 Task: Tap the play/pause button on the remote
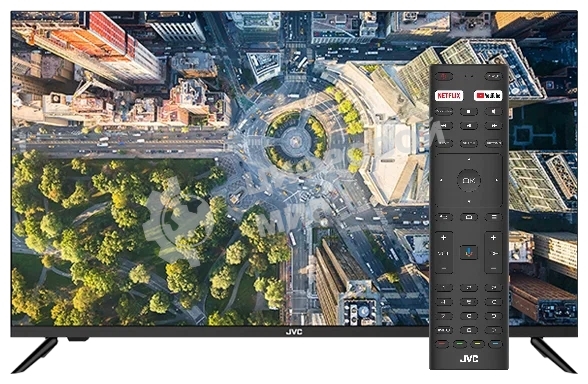(469, 126)
